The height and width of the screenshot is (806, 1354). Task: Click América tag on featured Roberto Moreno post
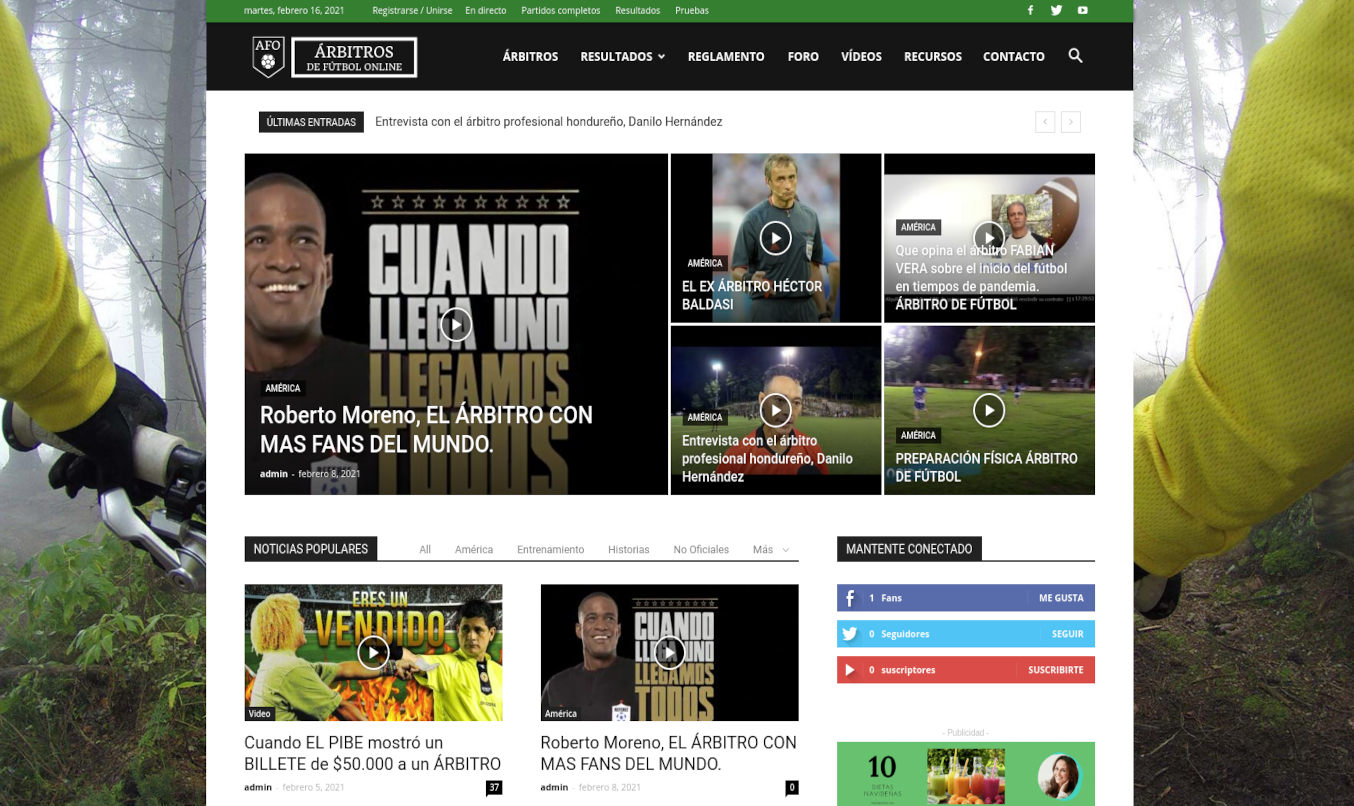pos(283,388)
